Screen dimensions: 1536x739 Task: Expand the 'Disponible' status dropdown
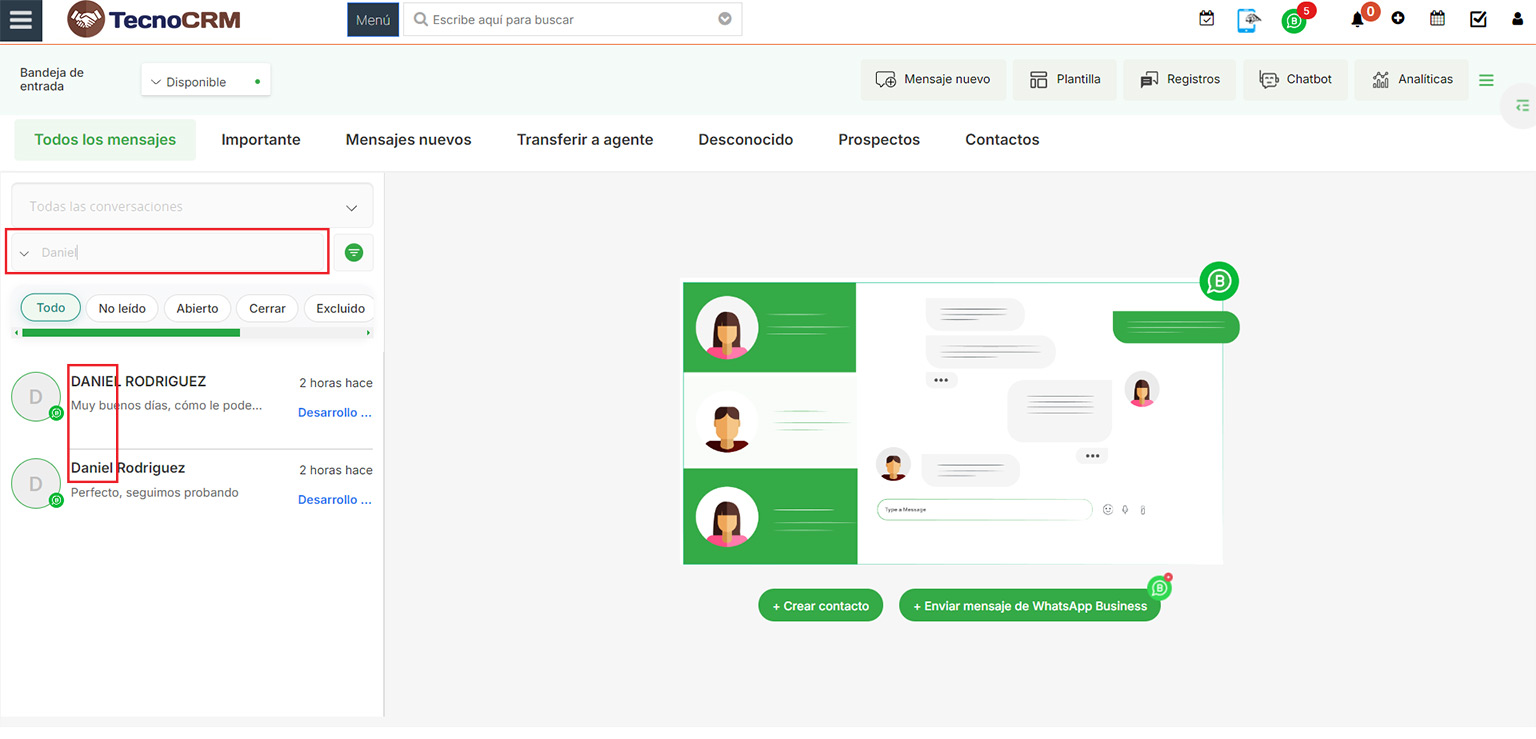pyautogui.click(x=205, y=82)
